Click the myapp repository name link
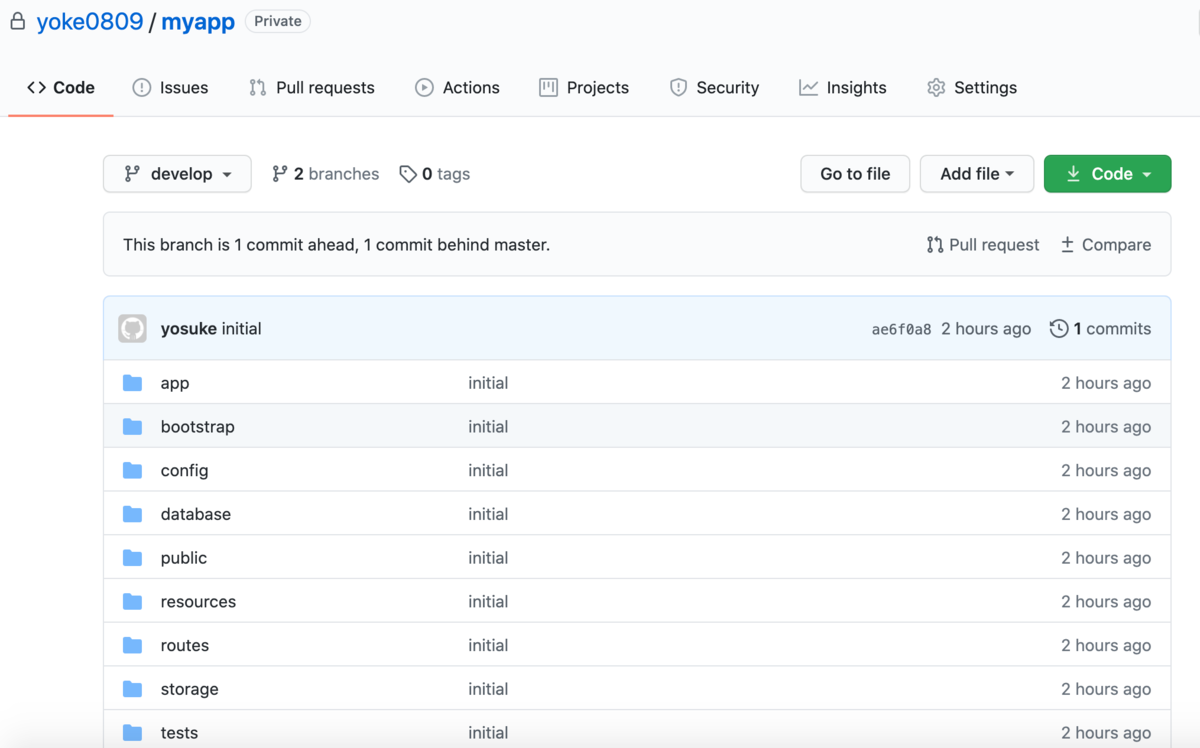This screenshot has height=748, width=1200. click(198, 22)
